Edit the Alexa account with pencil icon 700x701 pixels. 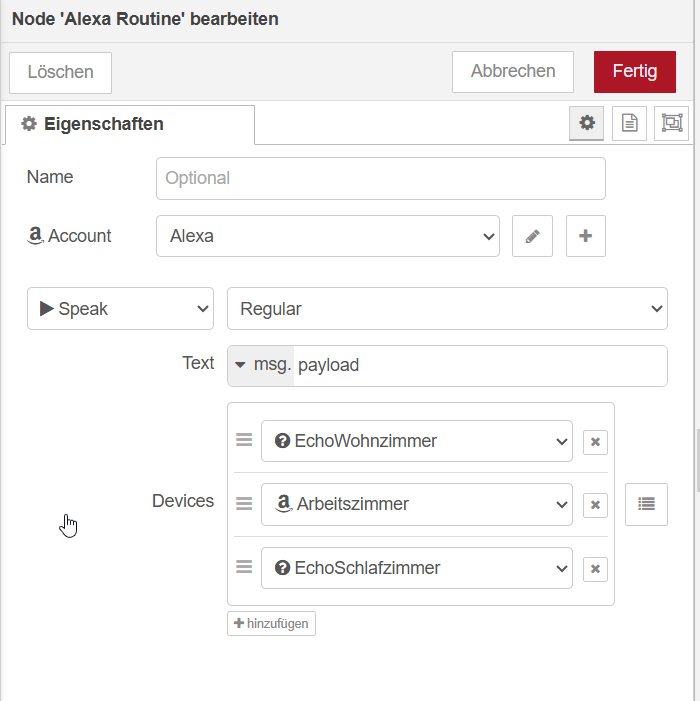point(532,236)
